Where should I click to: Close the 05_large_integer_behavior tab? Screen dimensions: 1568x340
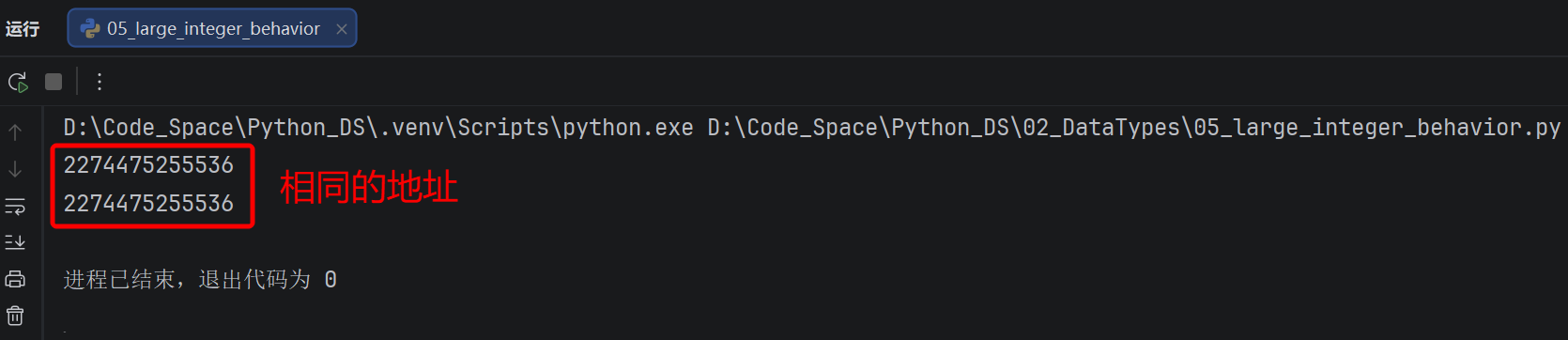tap(342, 29)
